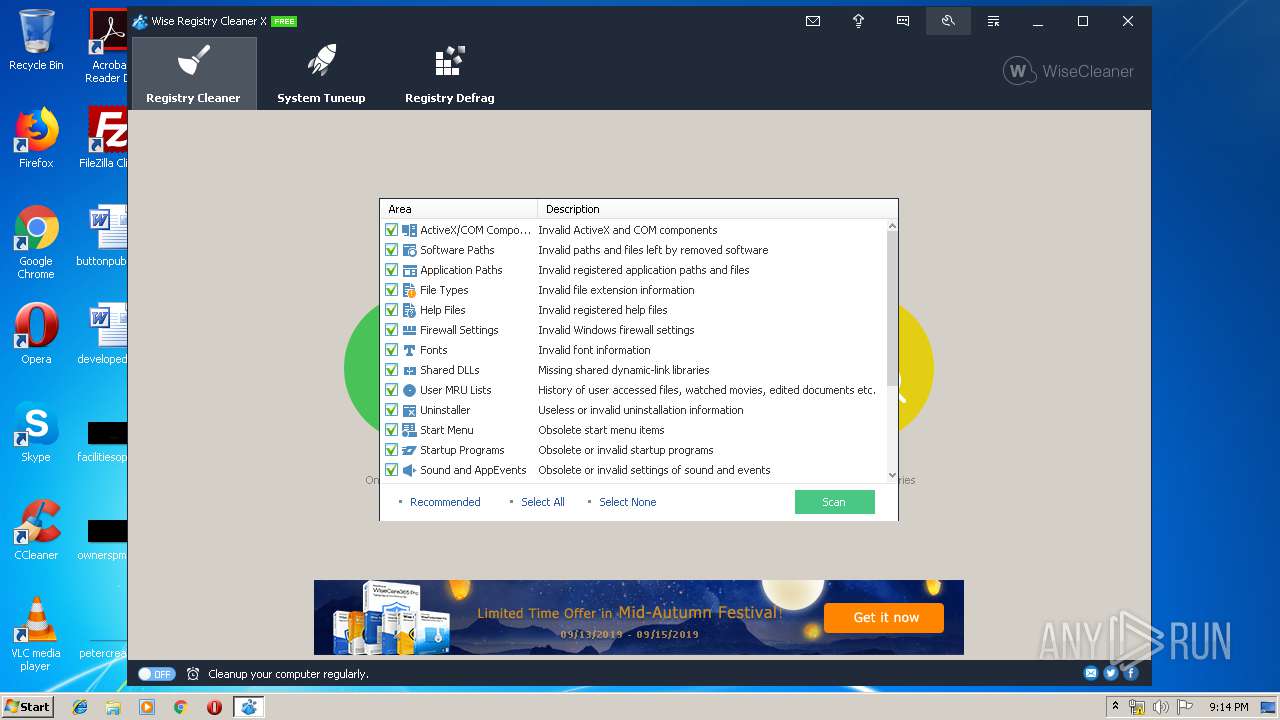Open the CCleaner desktop shortcut
Viewport: 1280px width, 720px height.
(x=36, y=531)
